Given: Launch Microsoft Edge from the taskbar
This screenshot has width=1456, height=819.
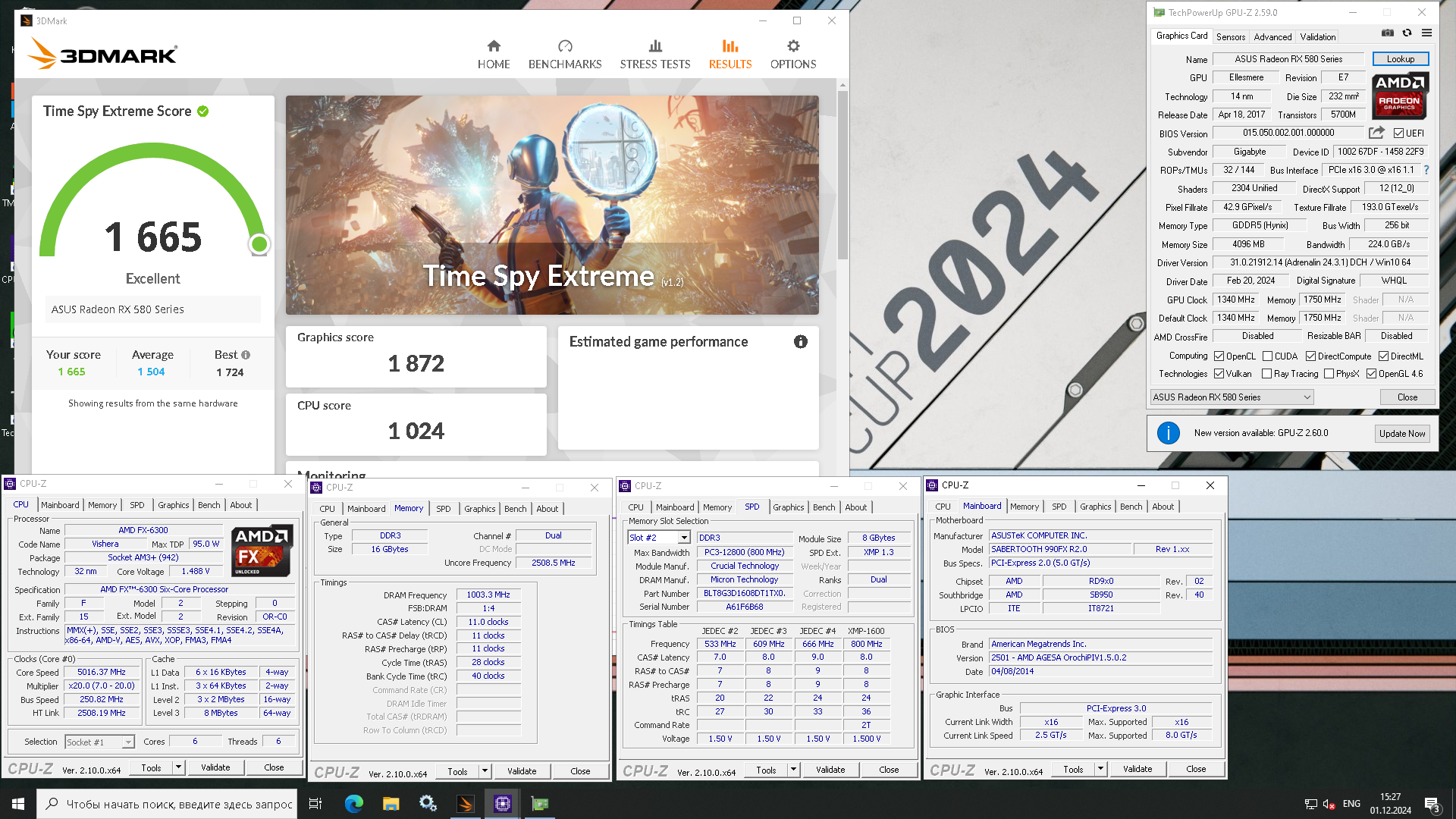Looking at the screenshot, I should click(353, 804).
